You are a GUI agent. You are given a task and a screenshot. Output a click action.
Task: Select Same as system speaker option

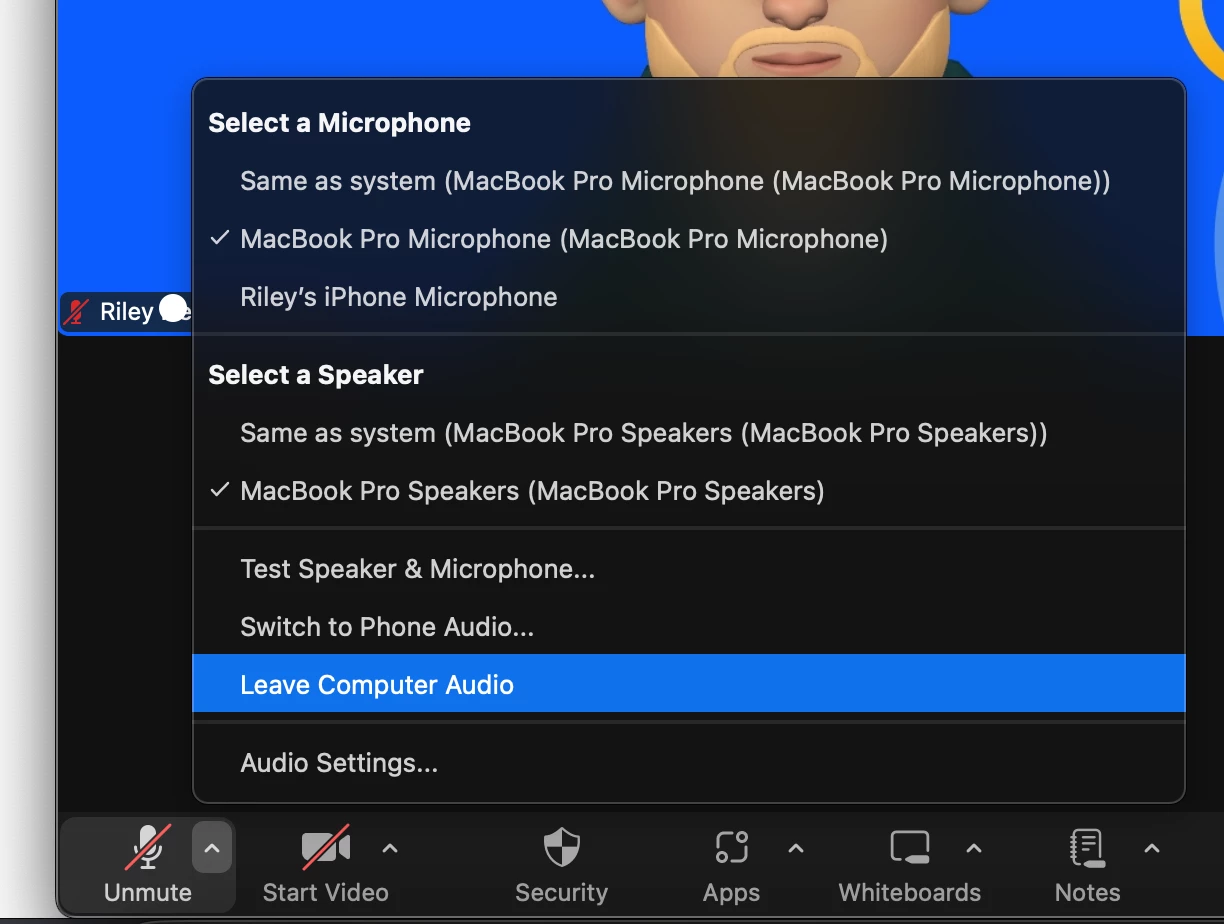point(688,433)
